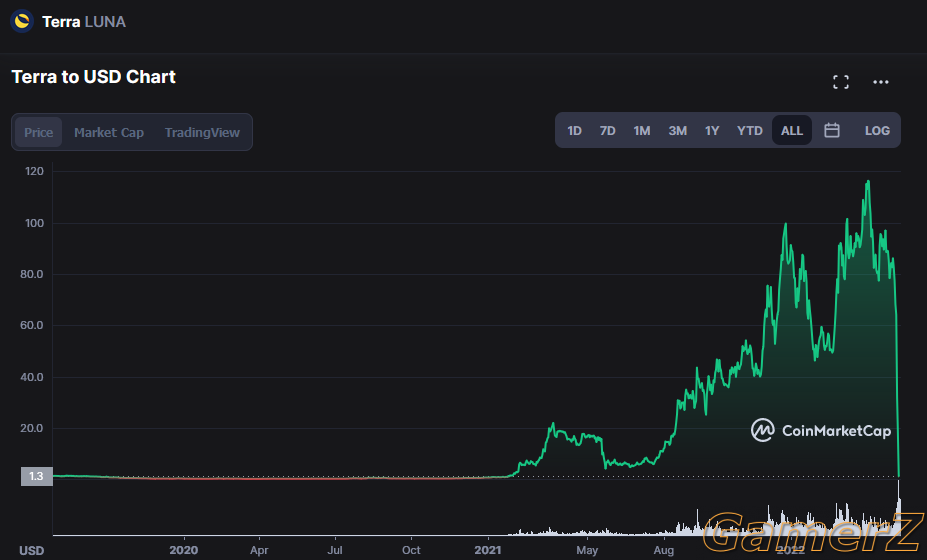Click the Aug x-axis label
Screen dimensions: 927x560
[x=663, y=550]
